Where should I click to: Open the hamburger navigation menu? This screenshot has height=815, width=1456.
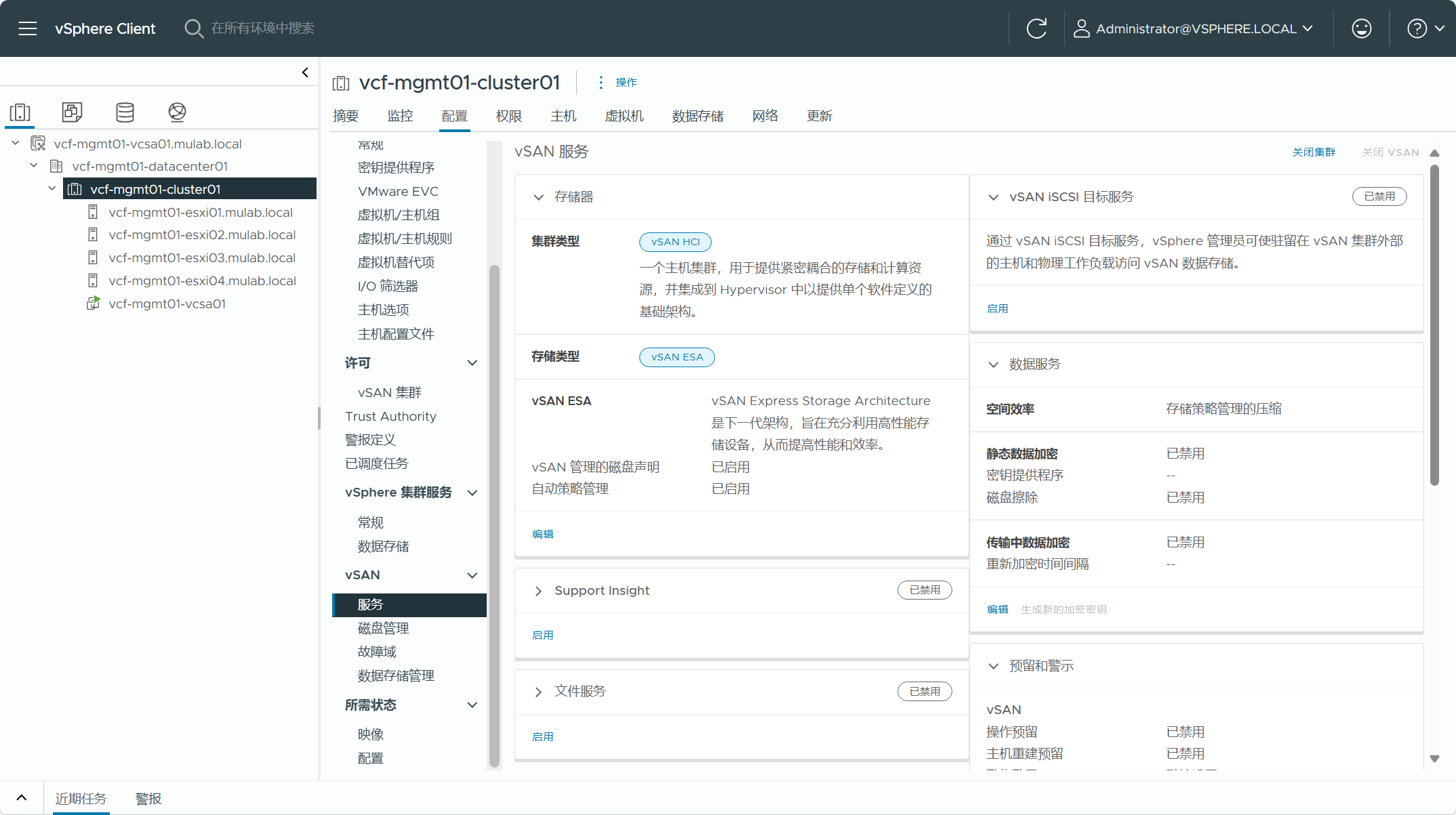coord(28,28)
